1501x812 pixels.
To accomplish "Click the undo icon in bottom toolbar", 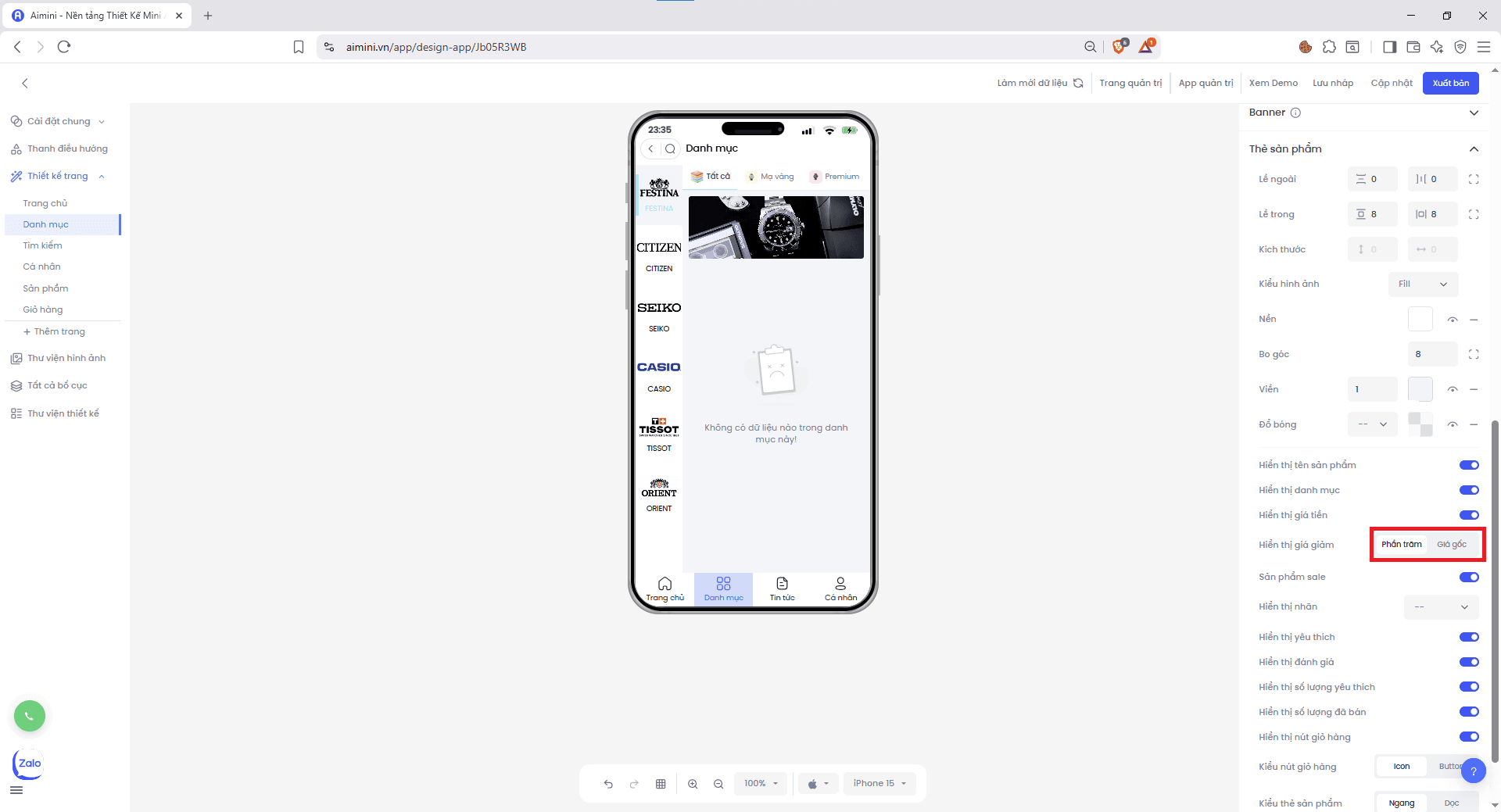I will point(608,784).
